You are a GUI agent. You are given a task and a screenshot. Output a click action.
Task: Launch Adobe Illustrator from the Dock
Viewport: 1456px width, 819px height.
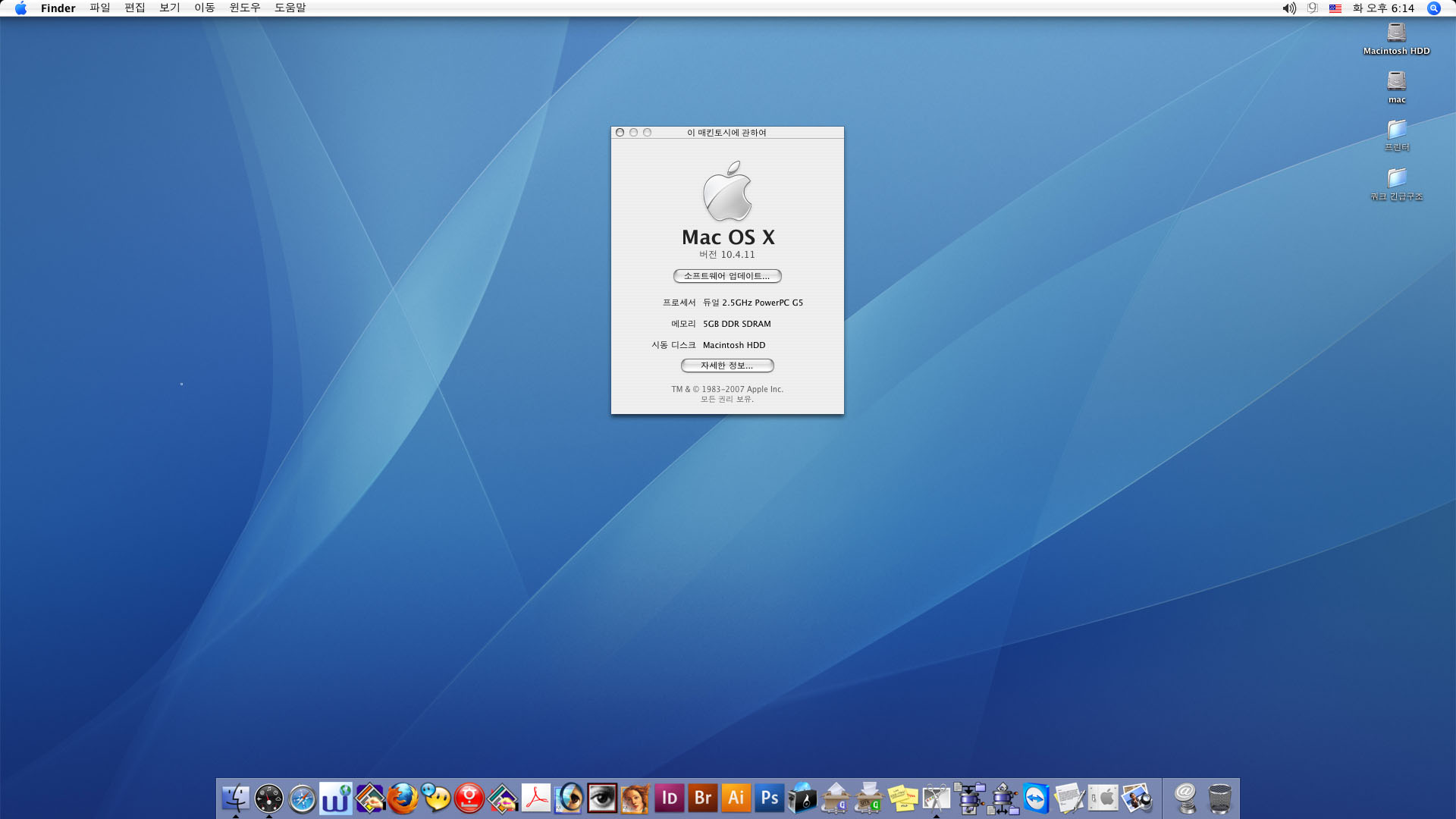(x=736, y=799)
